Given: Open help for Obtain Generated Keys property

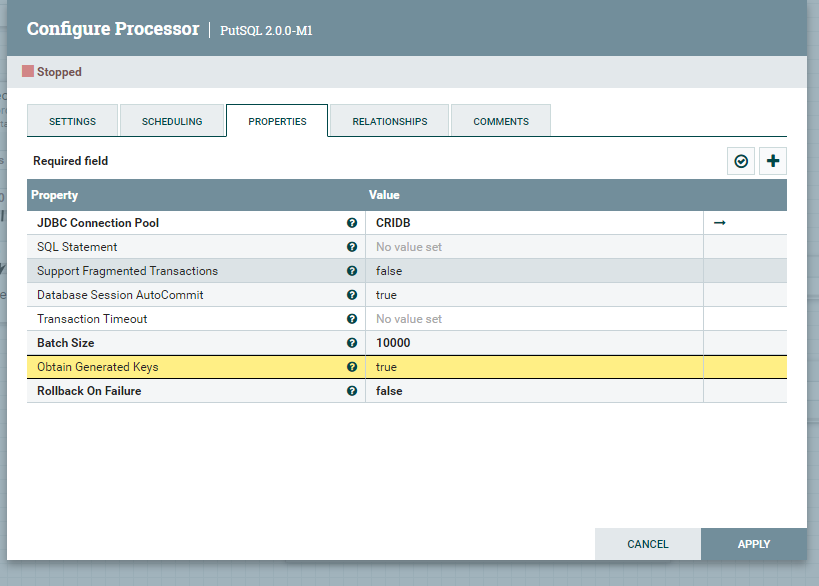Looking at the screenshot, I should coord(352,366).
